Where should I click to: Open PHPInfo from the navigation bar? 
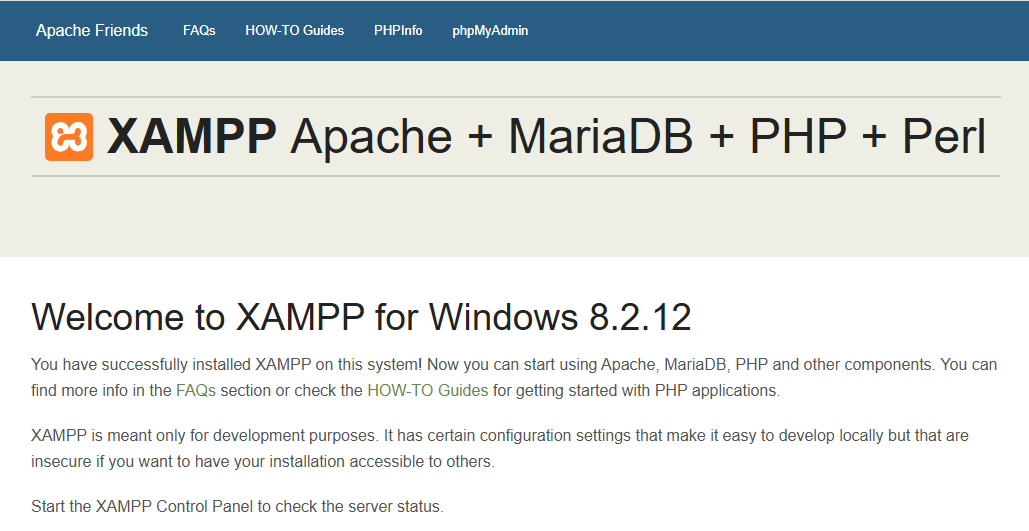coord(398,31)
